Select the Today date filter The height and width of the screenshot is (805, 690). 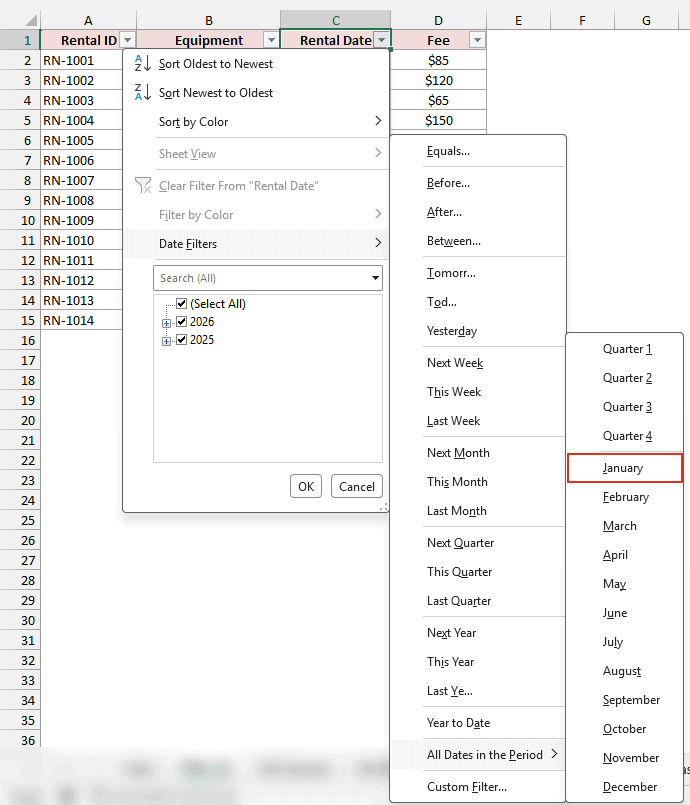[478, 301]
